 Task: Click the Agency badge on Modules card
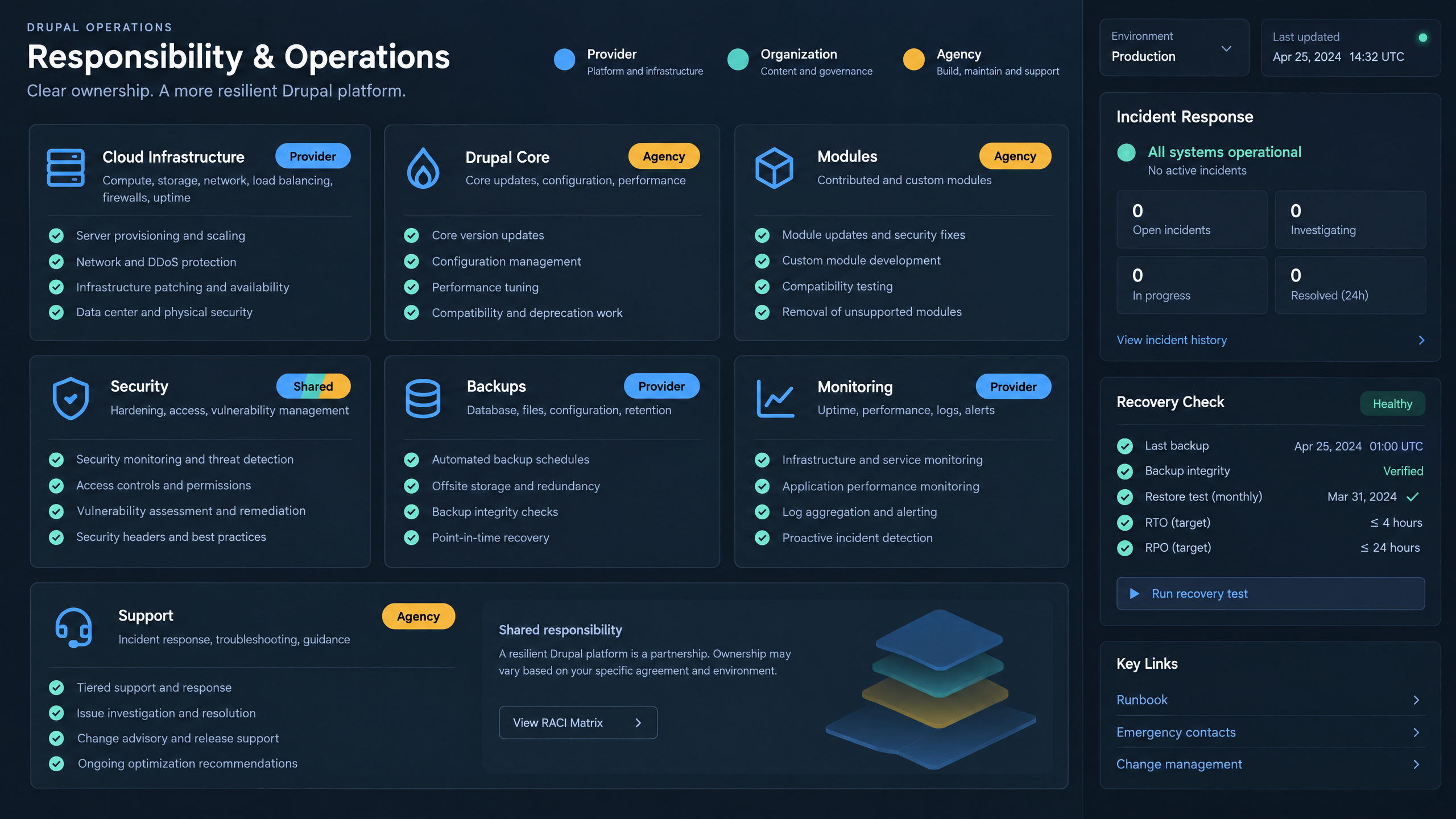pos(1015,156)
